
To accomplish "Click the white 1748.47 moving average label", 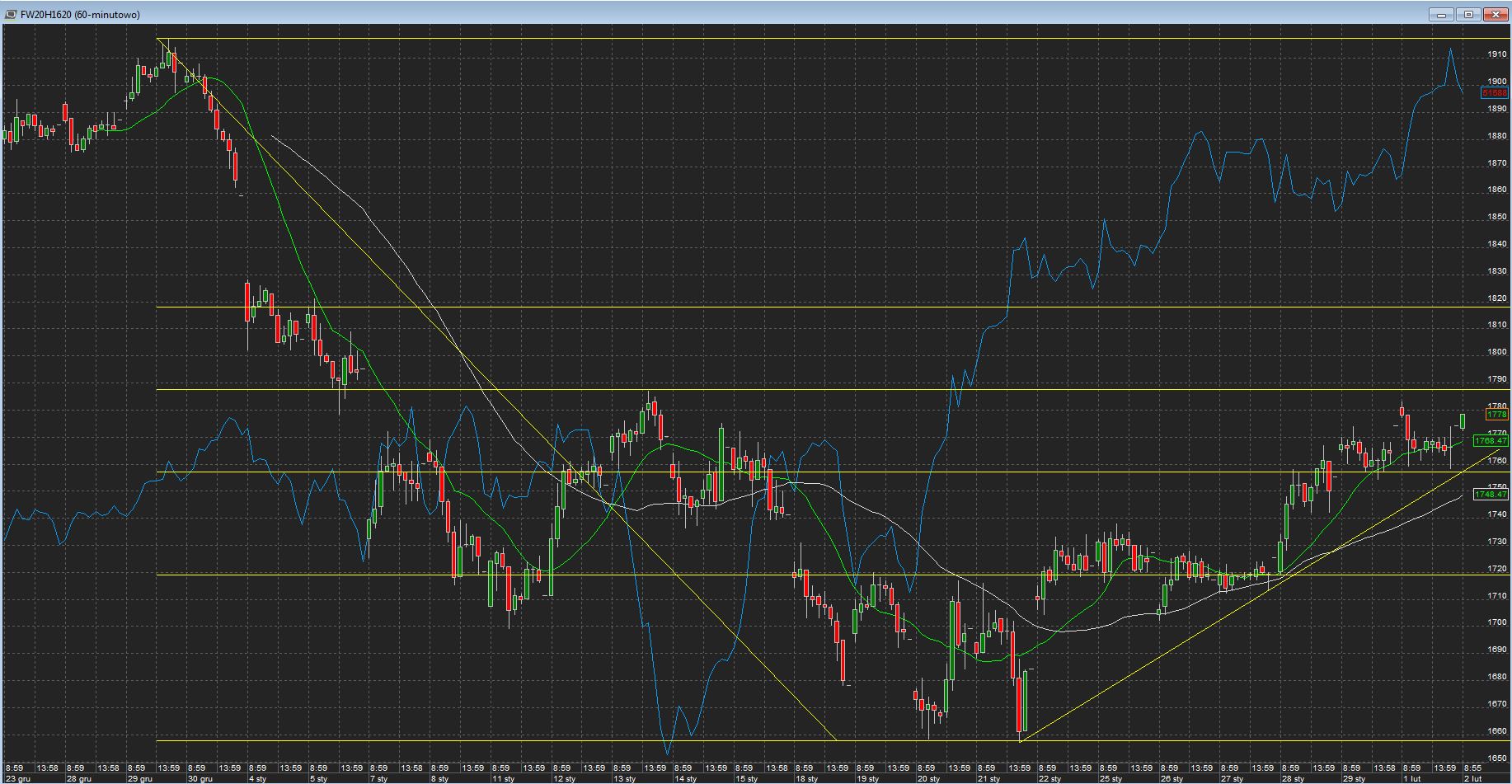I will tap(1491, 495).
